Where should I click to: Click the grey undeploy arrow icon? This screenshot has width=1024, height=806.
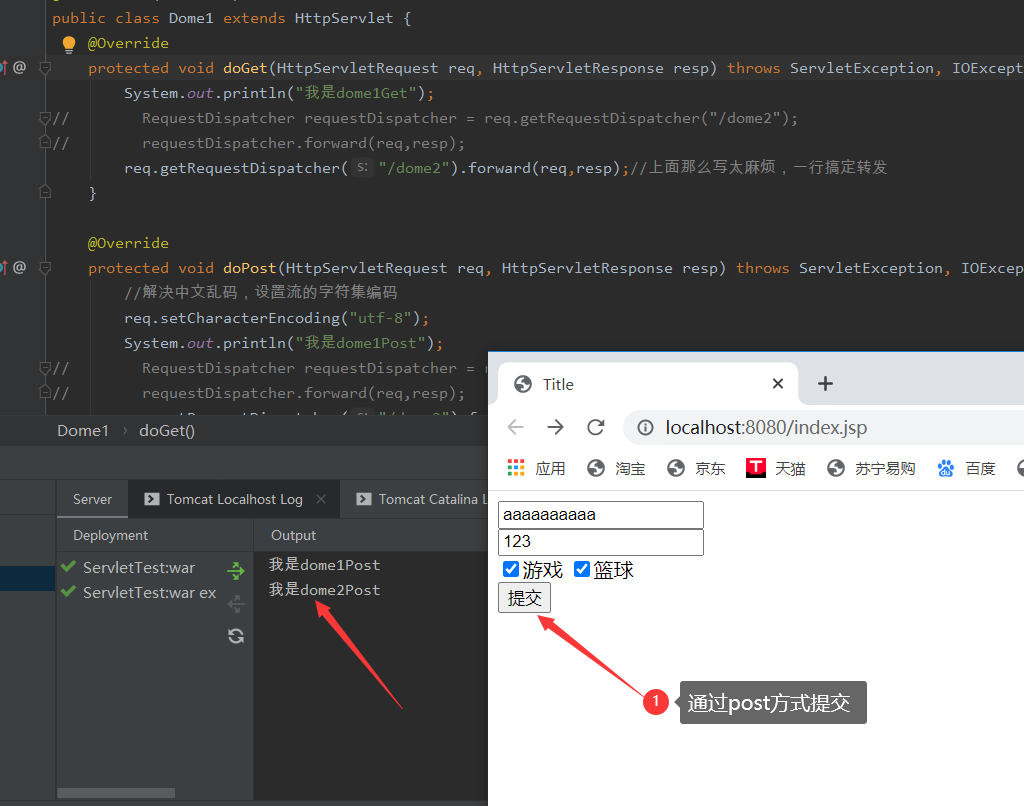pos(236,604)
